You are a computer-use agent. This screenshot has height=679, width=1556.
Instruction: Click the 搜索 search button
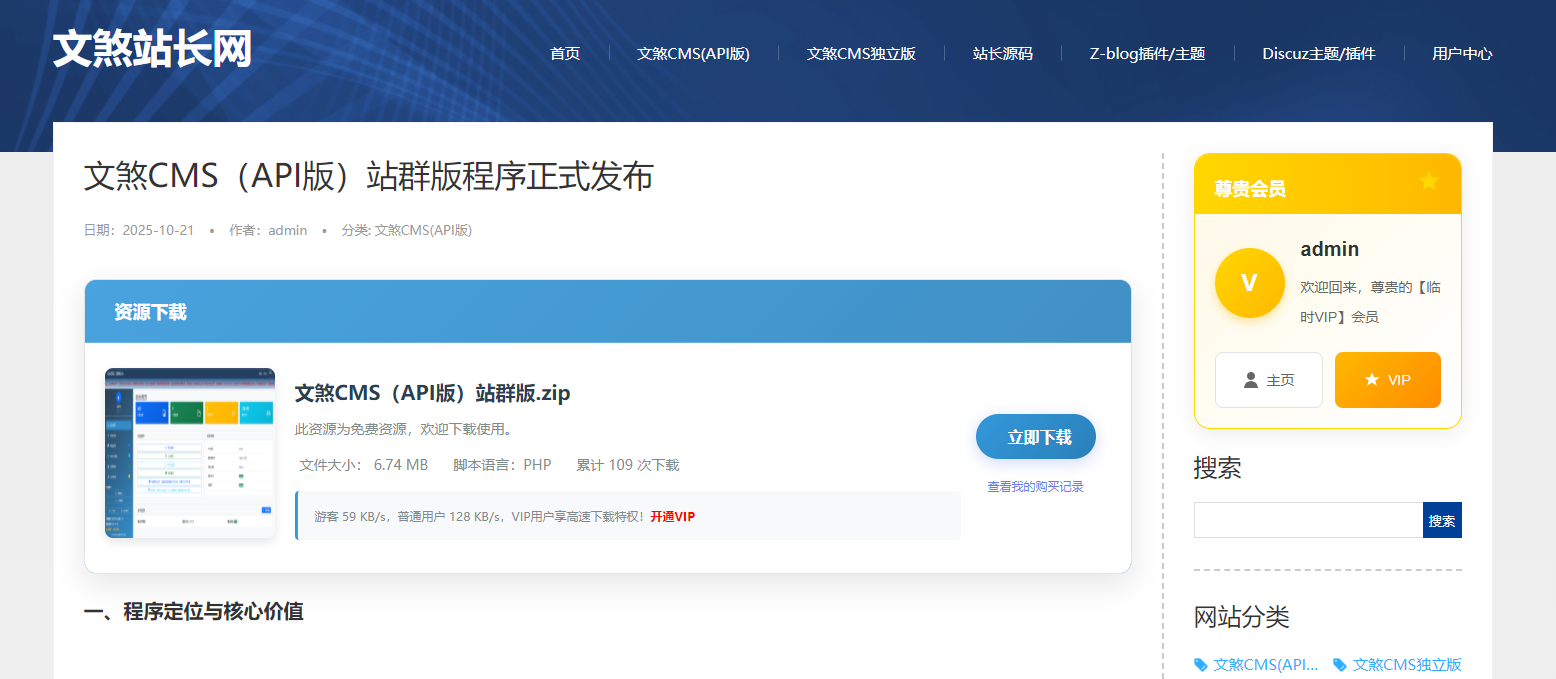click(1441, 520)
